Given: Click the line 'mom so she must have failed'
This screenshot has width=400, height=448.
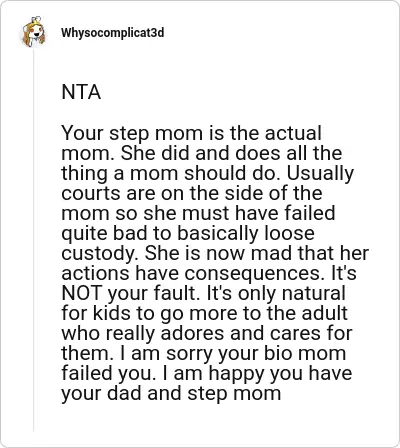Looking at the screenshot, I should point(198,213).
